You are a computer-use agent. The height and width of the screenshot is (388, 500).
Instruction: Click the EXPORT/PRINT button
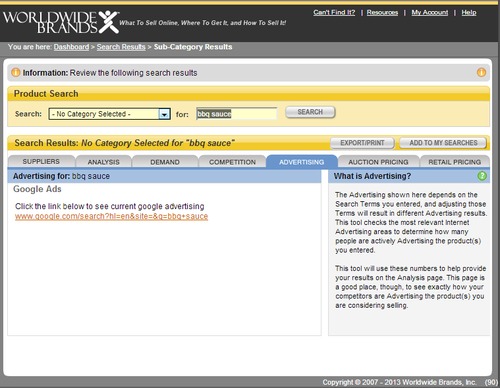362,143
